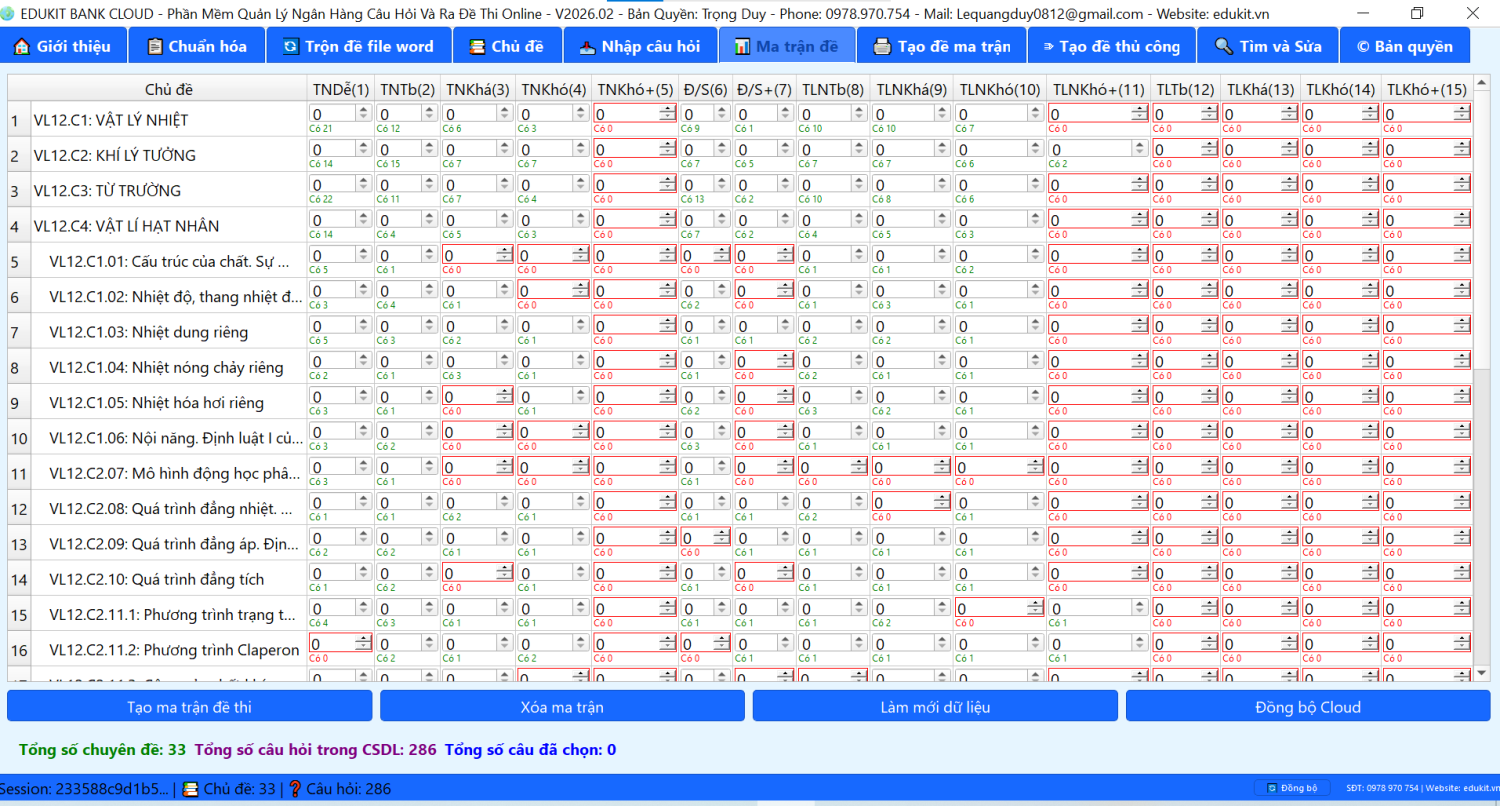Click the stacked books icon on Chủ đề tab

click(x=477, y=47)
